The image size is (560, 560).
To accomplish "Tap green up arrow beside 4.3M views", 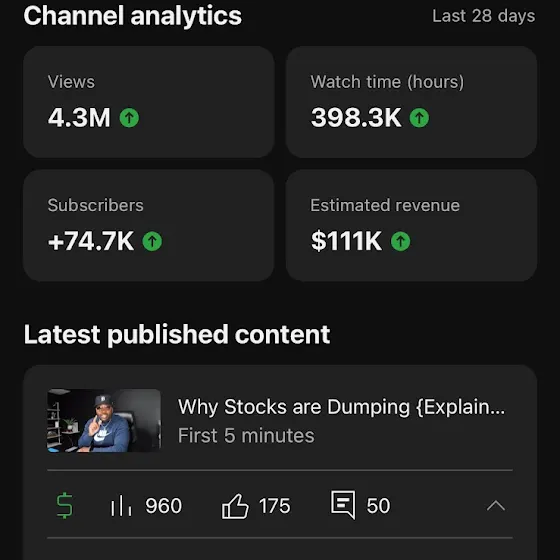I will tap(129, 118).
